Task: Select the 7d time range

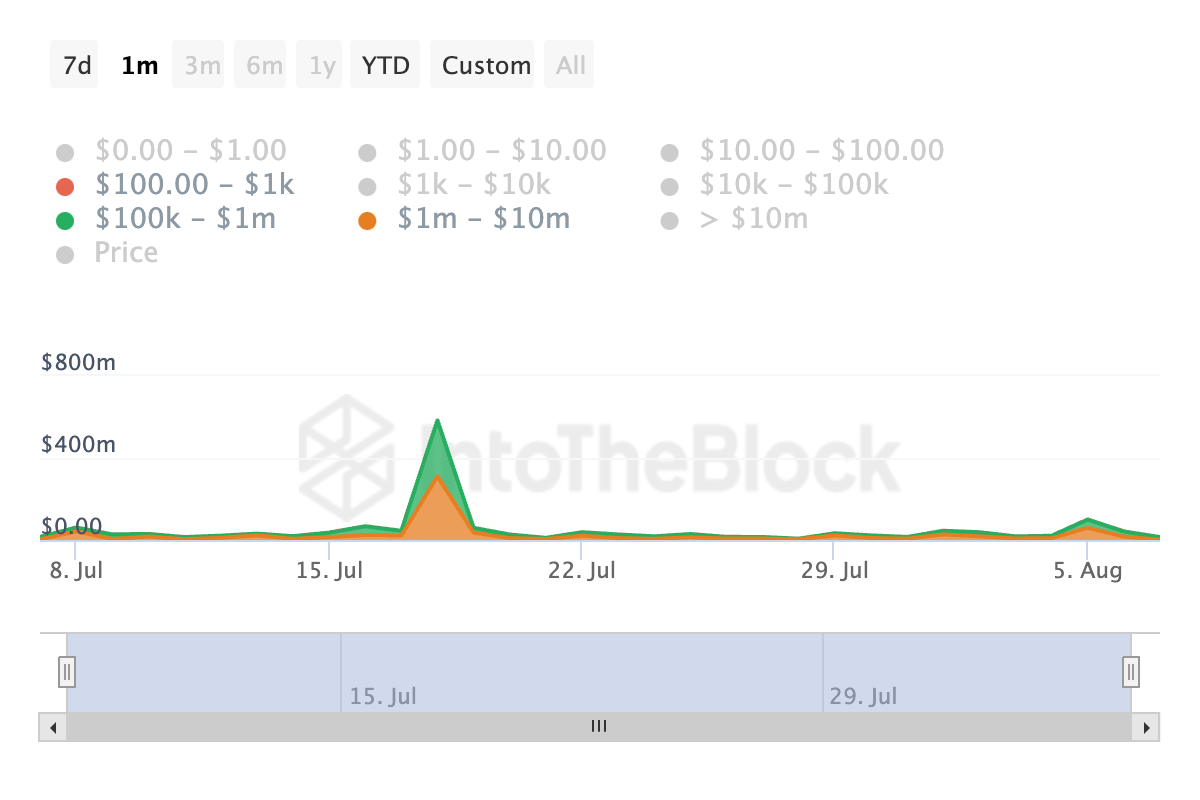Action: (76, 65)
